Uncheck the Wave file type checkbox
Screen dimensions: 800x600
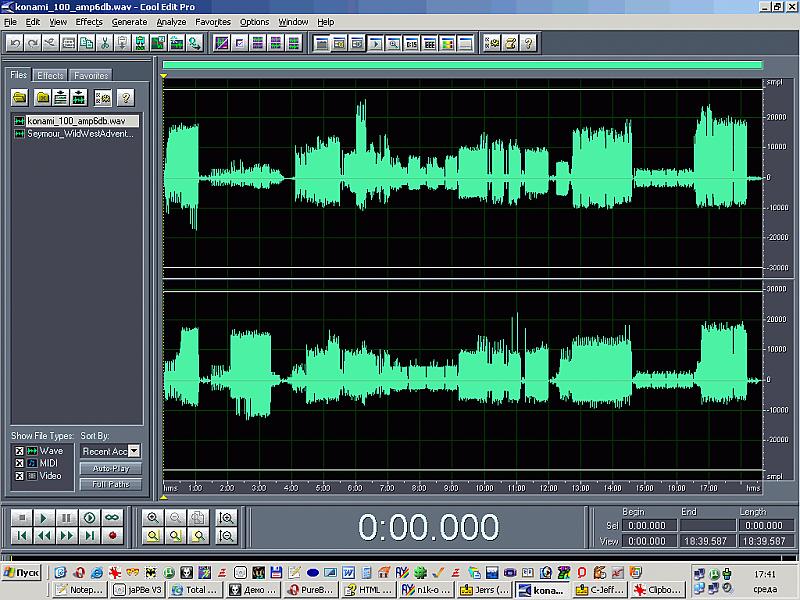(x=19, y=451)
